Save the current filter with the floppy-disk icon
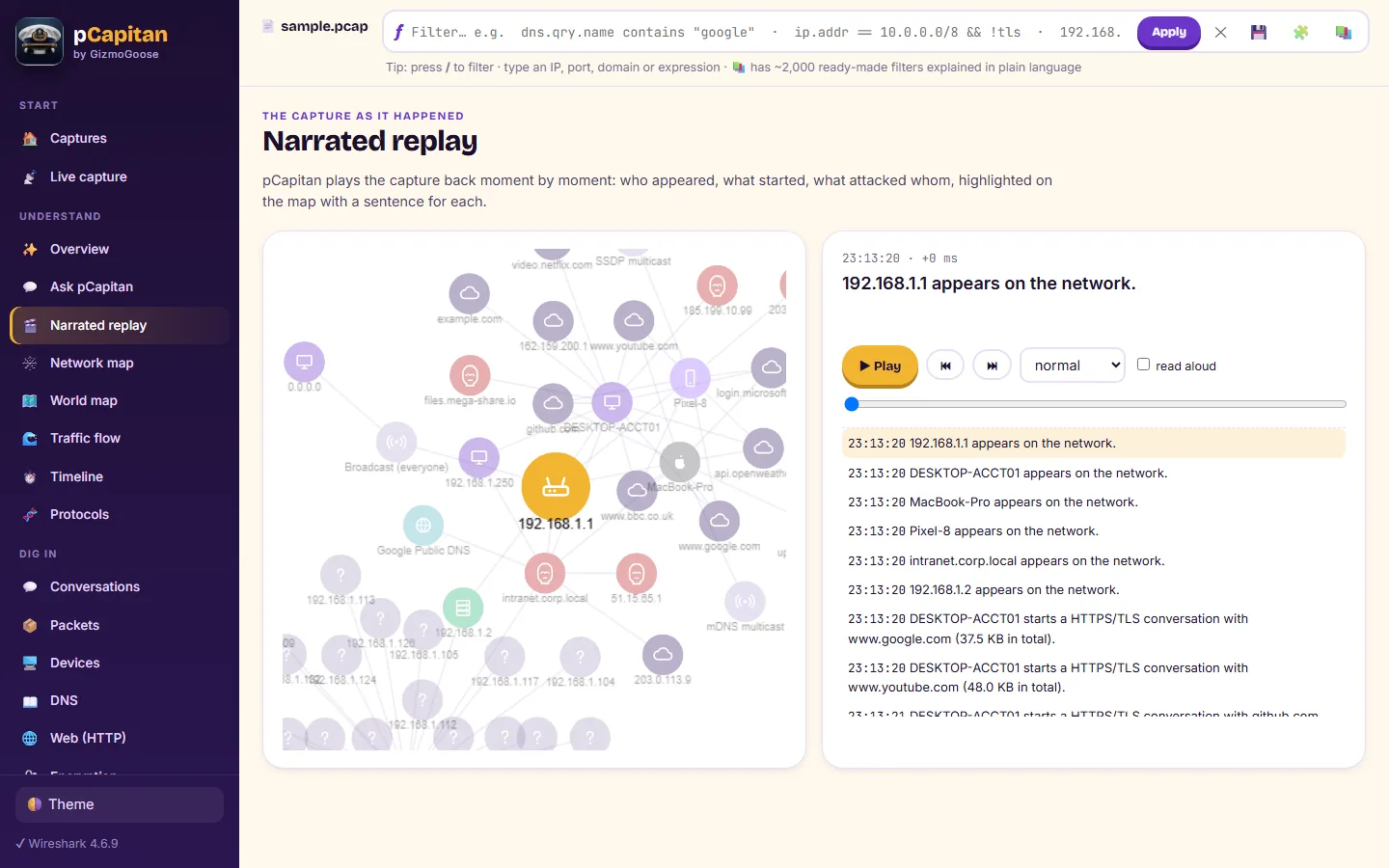The width and height of the screenshot is (1389, 868). coord(1258,33)
